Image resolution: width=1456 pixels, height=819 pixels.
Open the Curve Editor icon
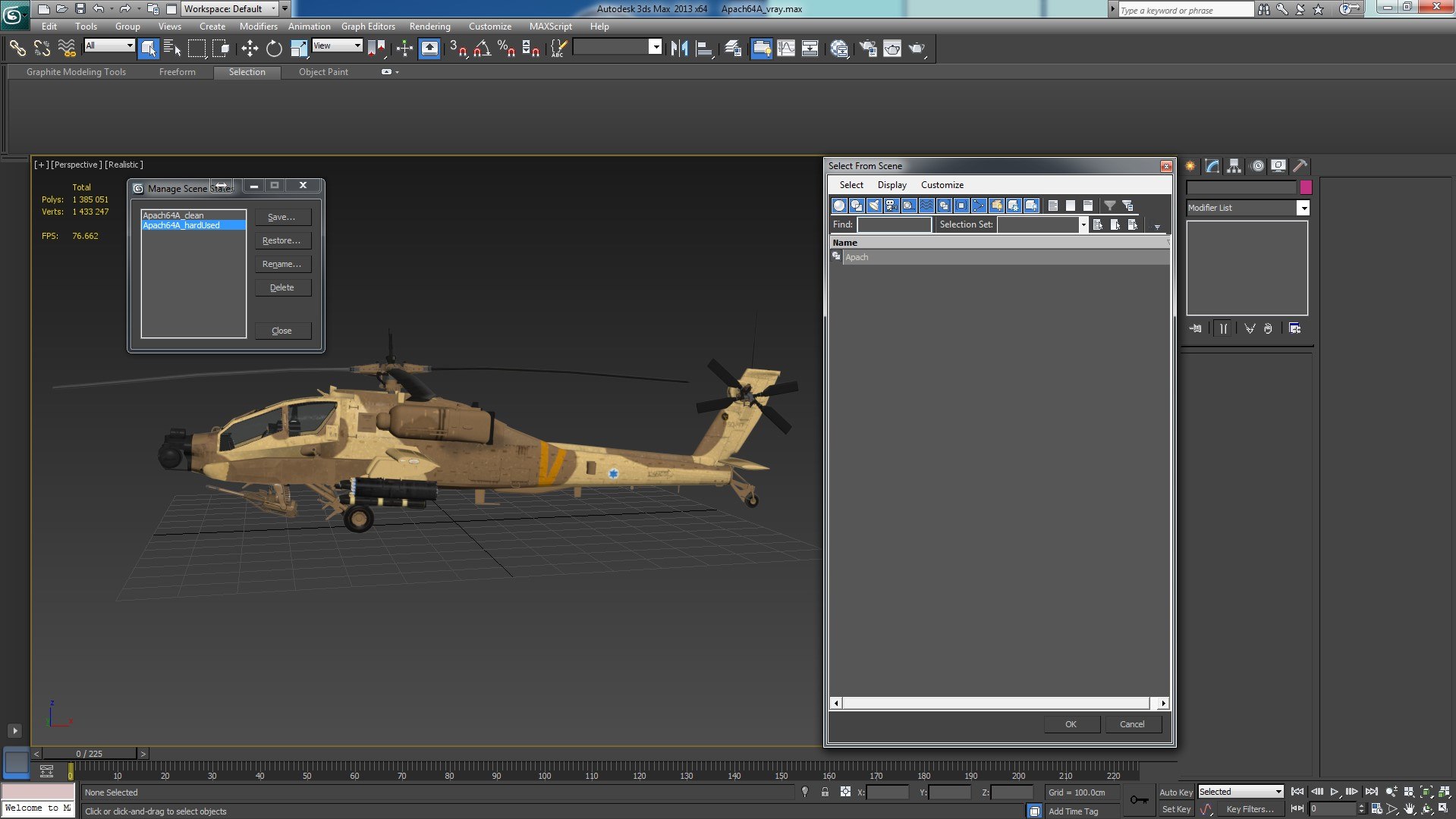click(x=786, y=49)
